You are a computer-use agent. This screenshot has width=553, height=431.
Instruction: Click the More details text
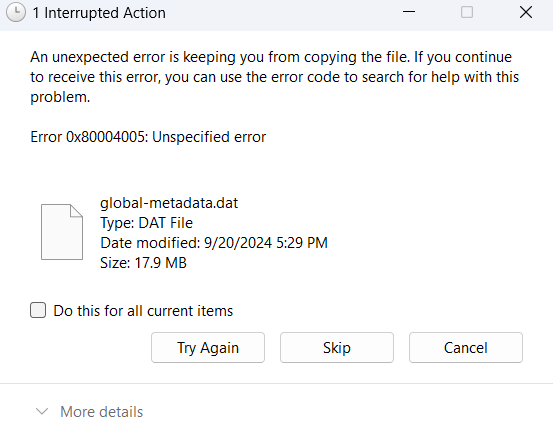coord(102,412)
